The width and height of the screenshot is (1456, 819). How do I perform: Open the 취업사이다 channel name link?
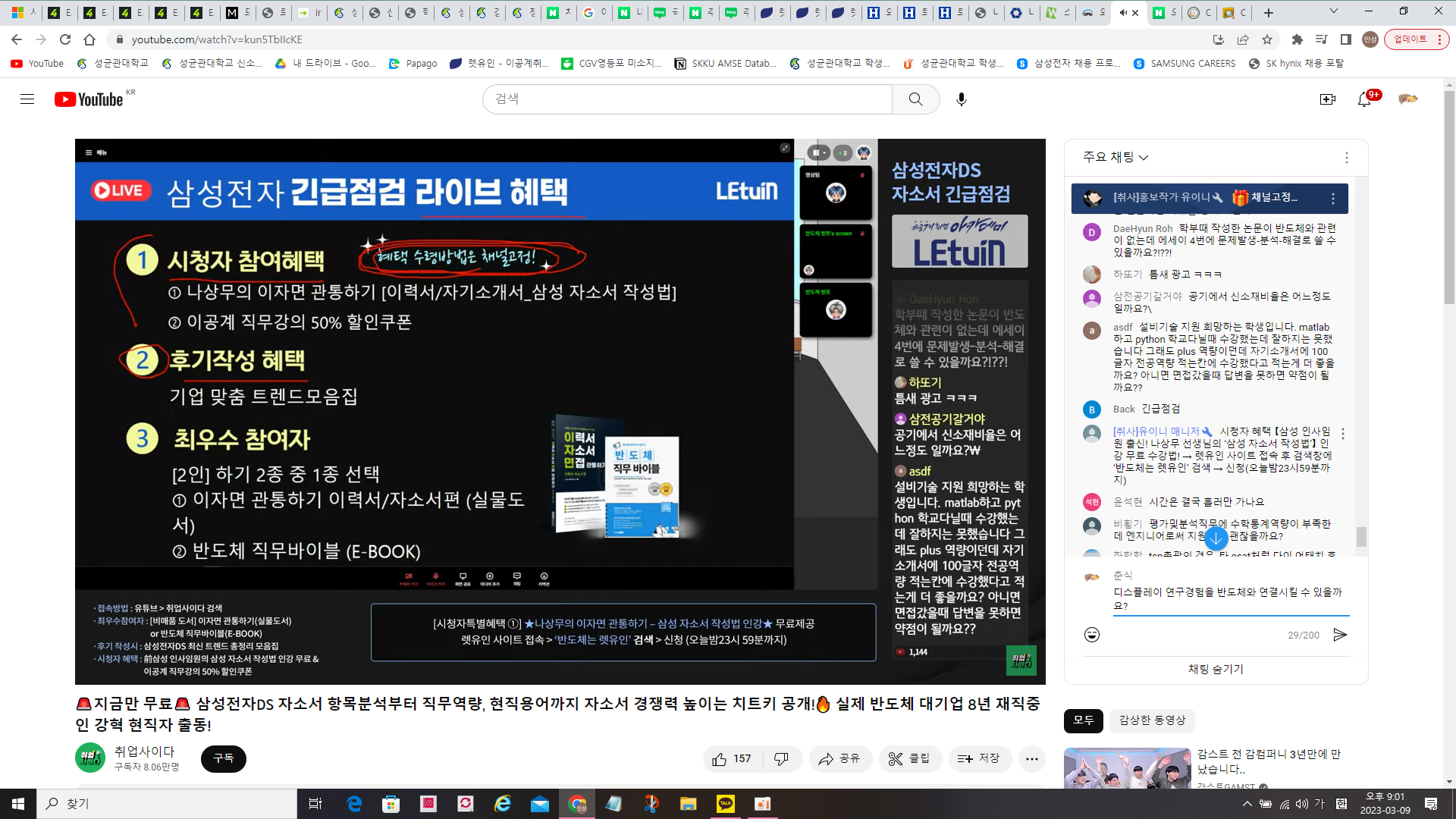[x=144, y=751]
